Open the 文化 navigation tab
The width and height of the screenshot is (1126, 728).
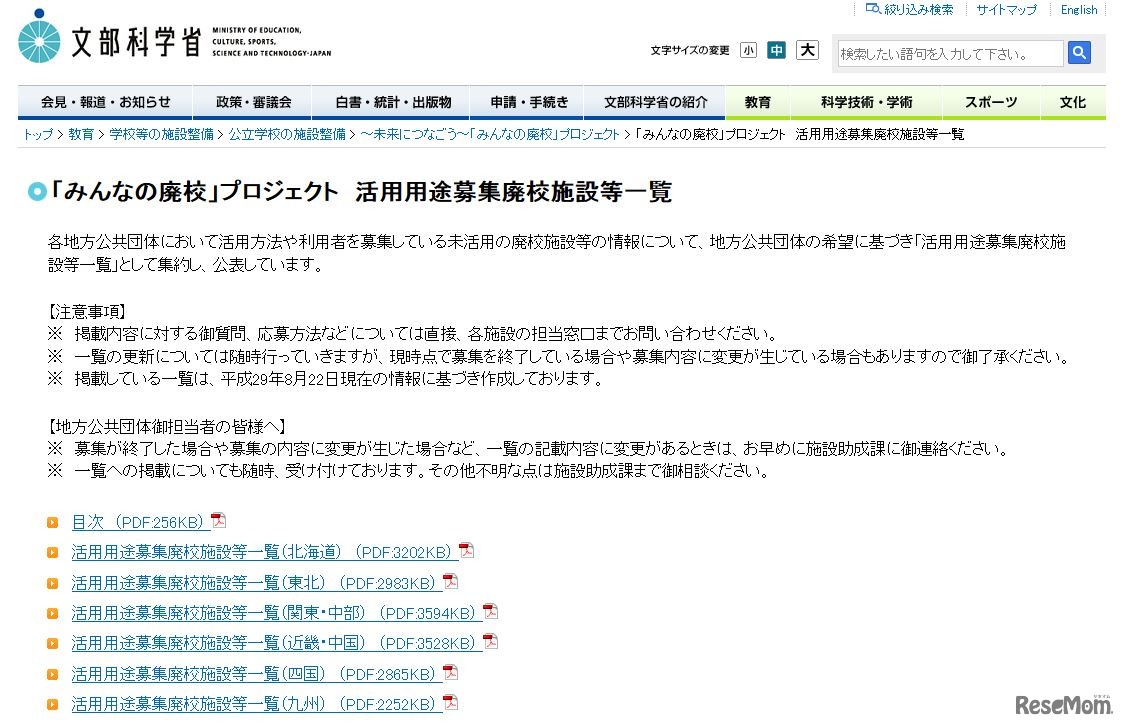tap(1072, 102)
